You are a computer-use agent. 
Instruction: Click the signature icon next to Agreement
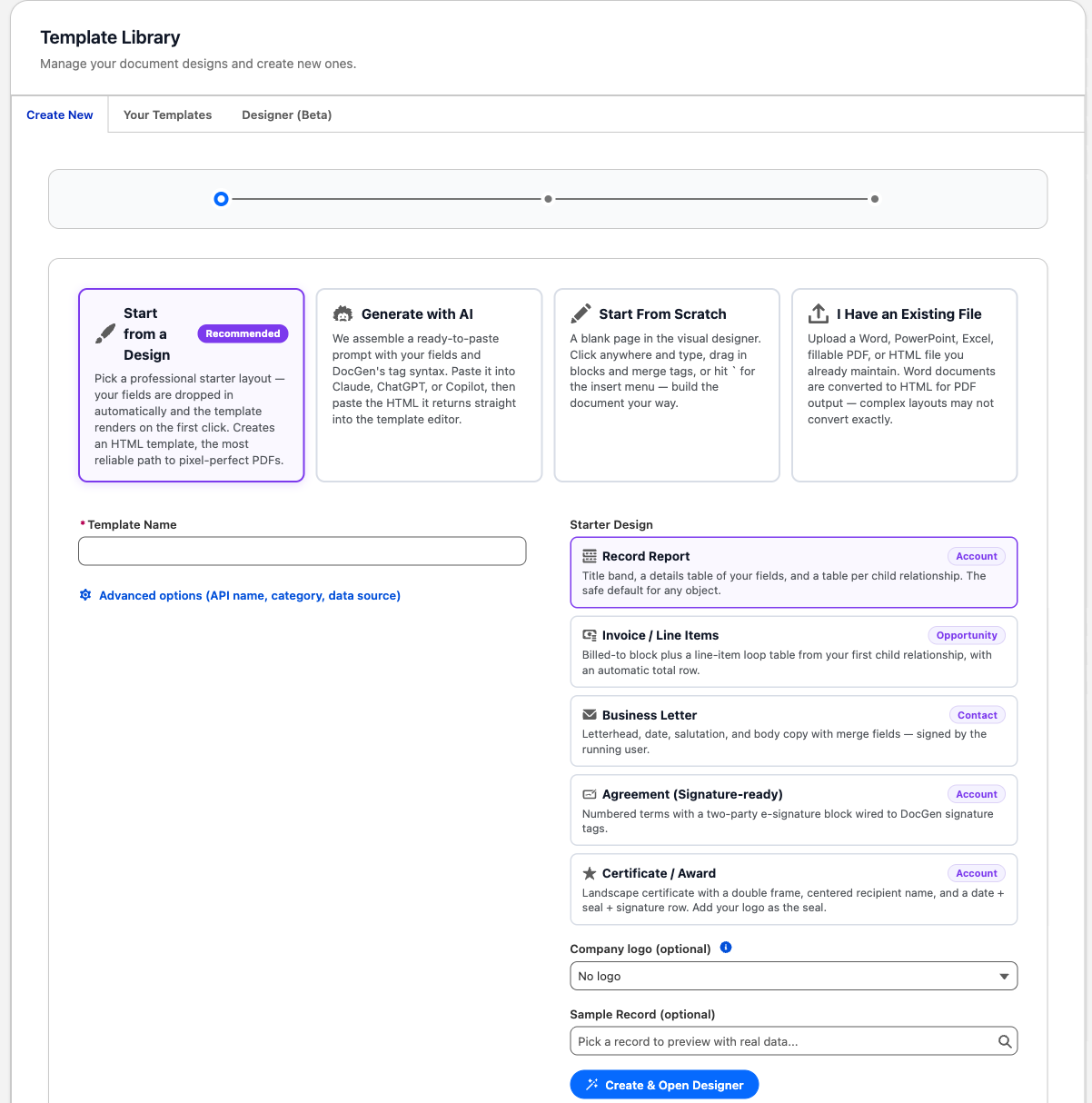click(x=590, y=794)
